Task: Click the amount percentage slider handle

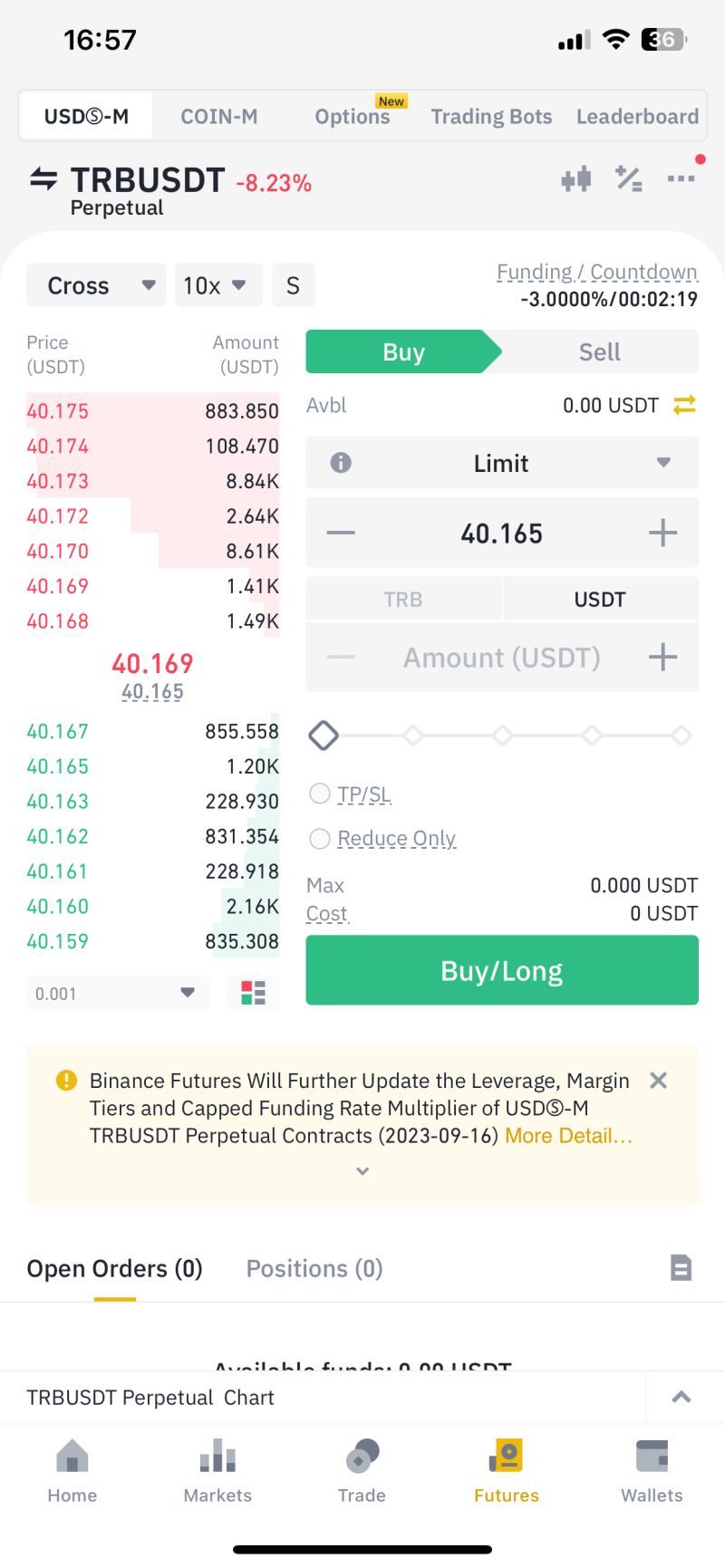Action: point(324,736)
